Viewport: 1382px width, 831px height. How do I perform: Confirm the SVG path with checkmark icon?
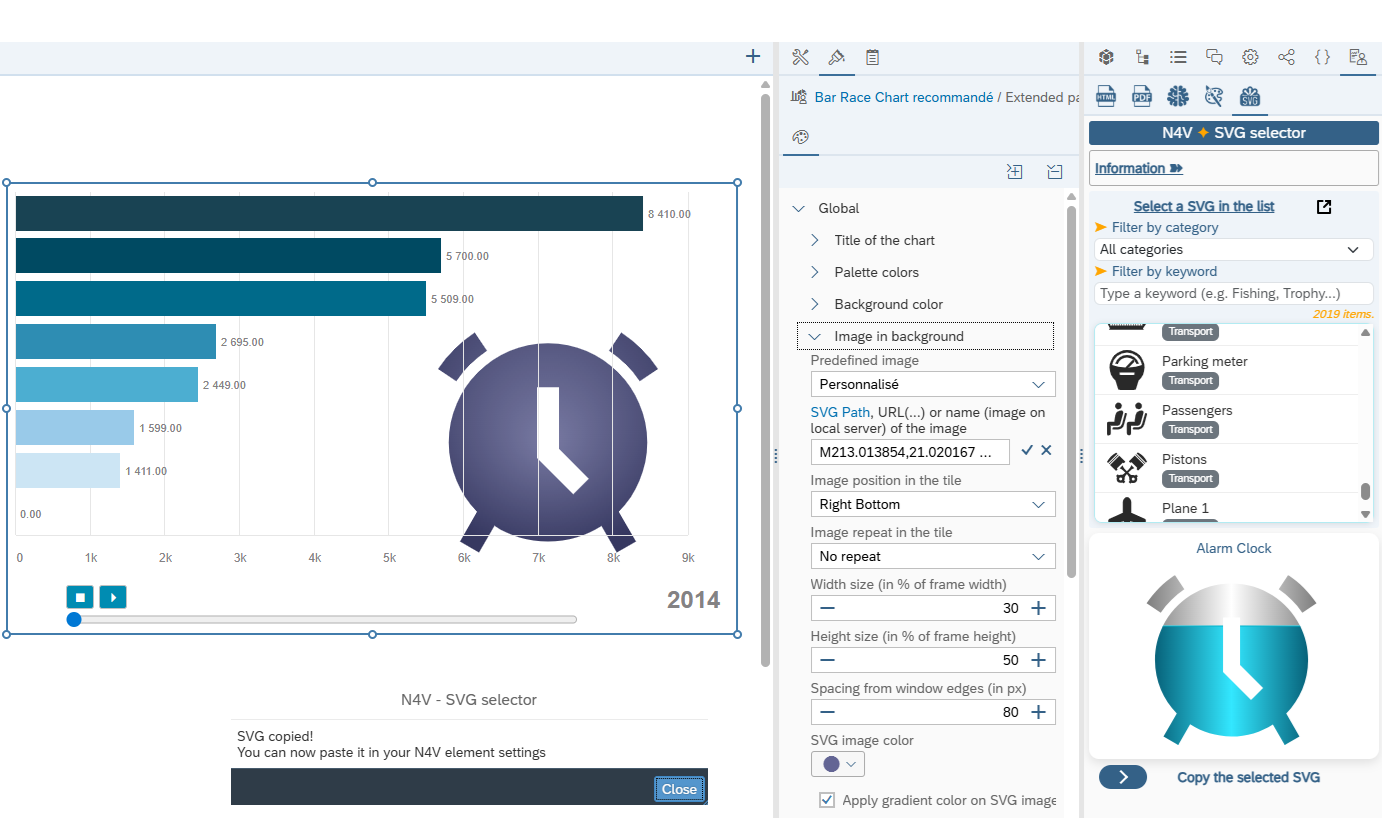point(1027,451)
